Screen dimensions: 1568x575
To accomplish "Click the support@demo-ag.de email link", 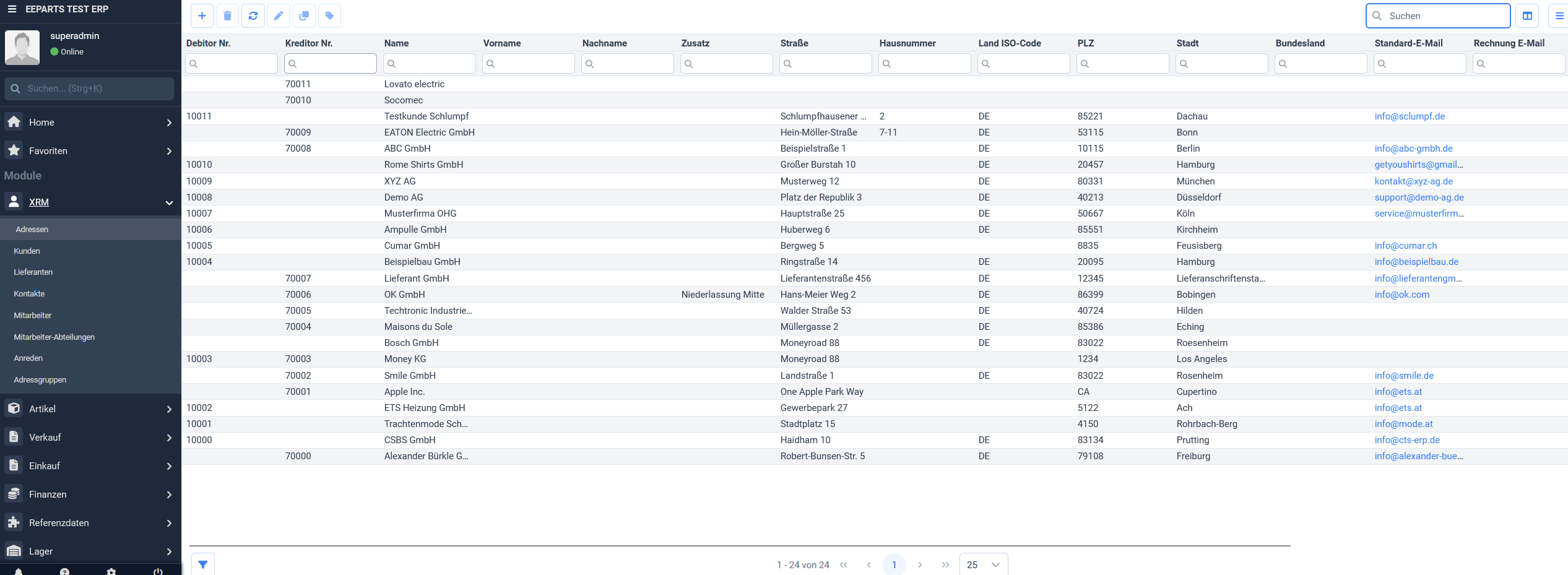I will (x=1419, y=197).
